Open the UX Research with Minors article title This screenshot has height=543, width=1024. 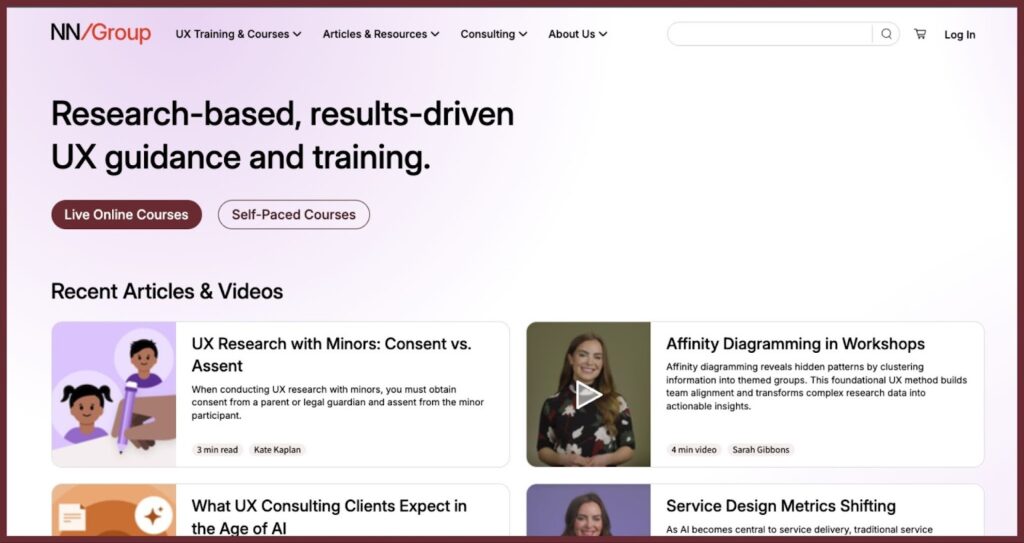click(331, 354)
